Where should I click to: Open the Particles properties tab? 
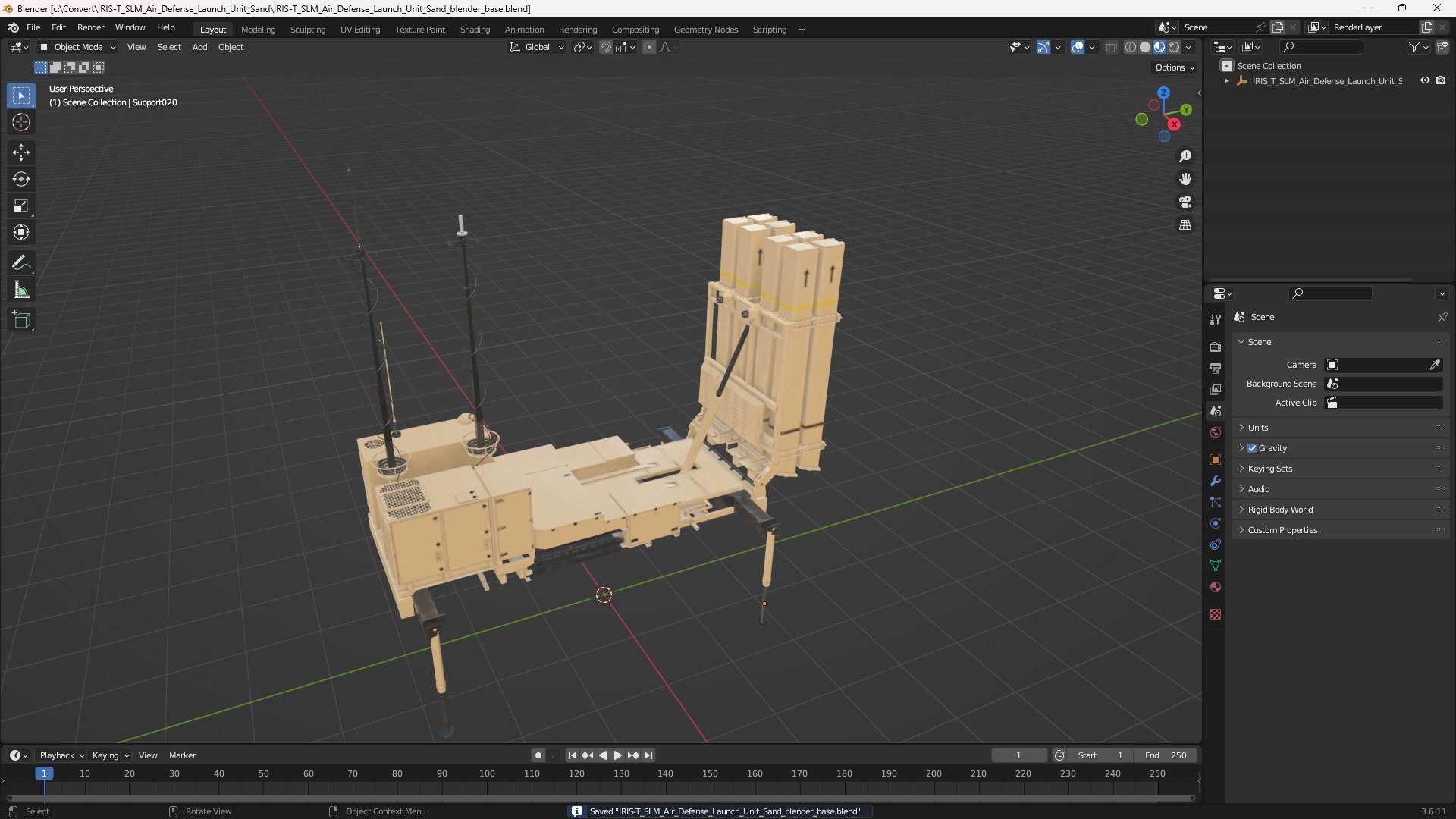(x=1216, y=502)
